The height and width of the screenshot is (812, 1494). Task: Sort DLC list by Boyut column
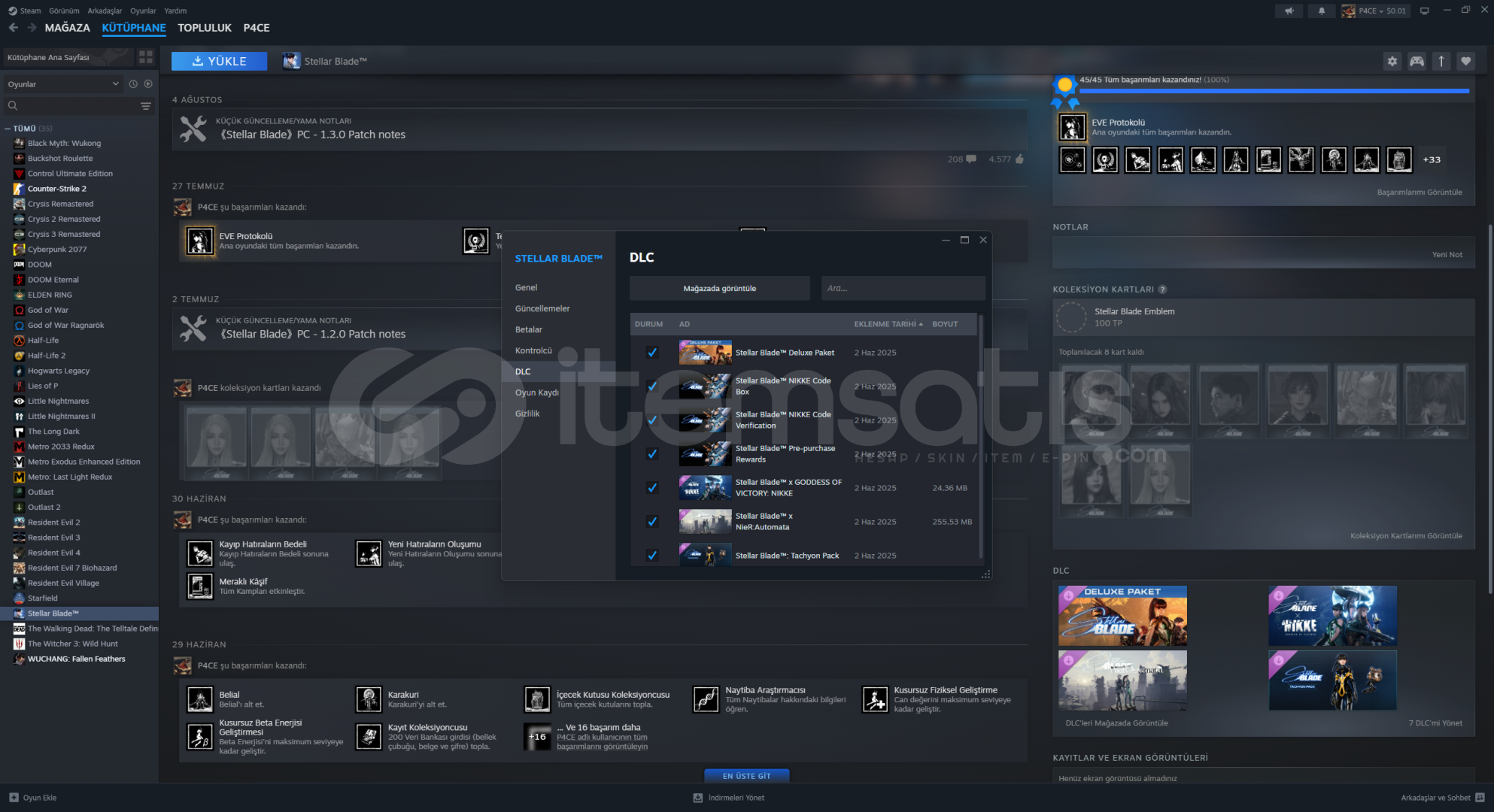945,324
